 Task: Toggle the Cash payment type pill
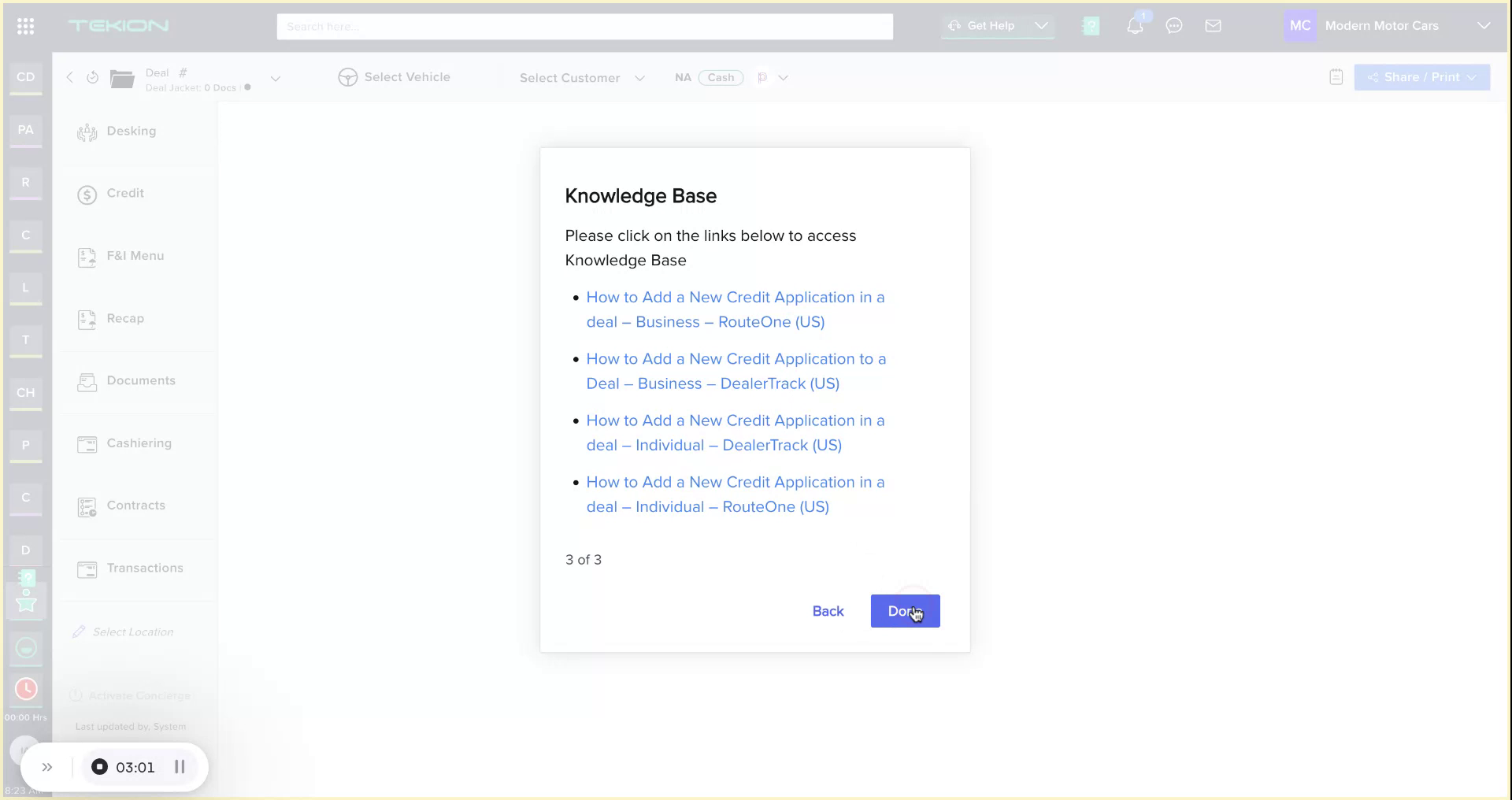[x=719, y=77]
